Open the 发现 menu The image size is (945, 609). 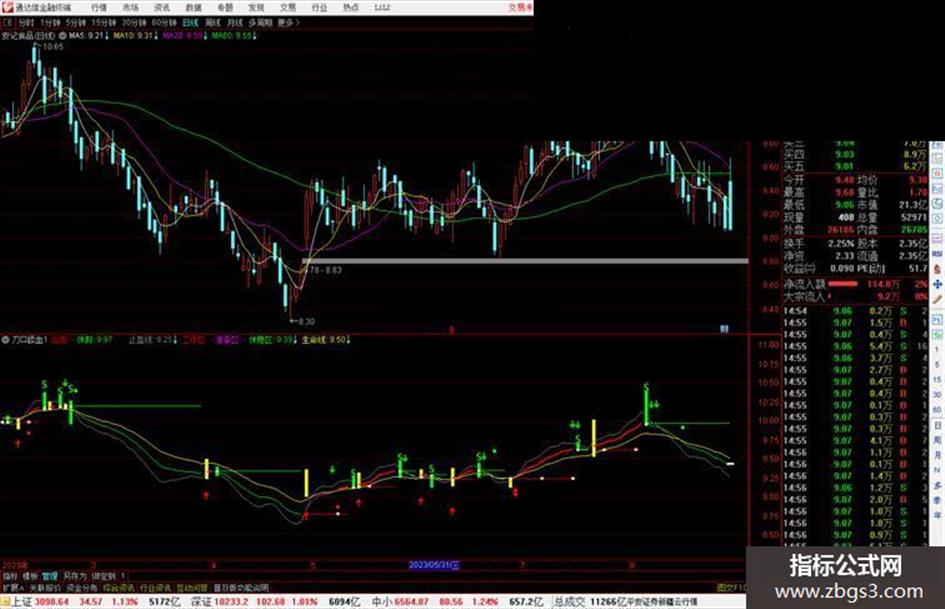tap(256, 7)
